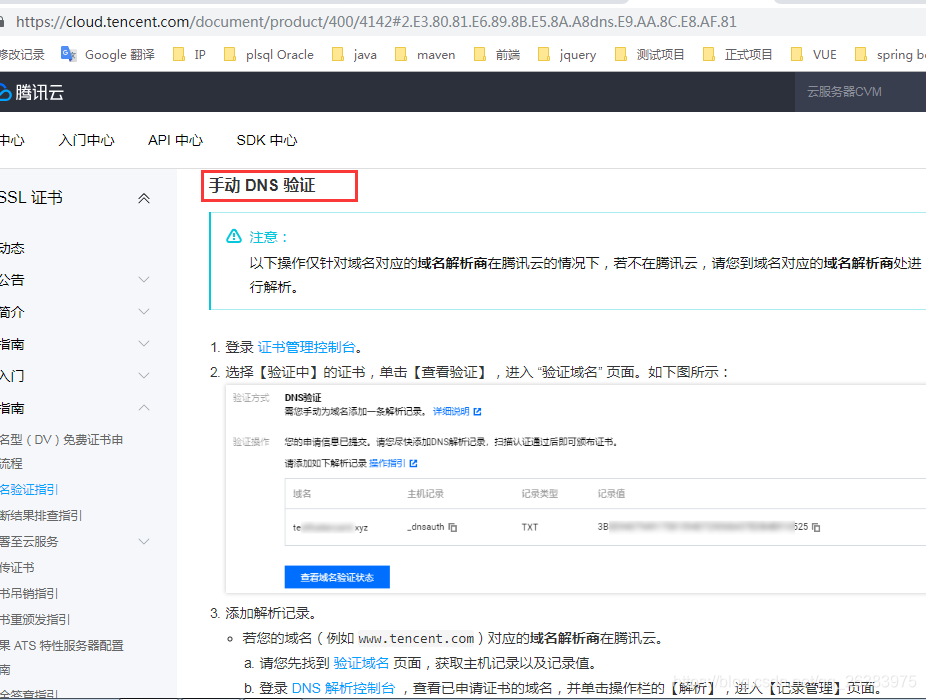Screen dimensions: 926x700
Task: Open the 正式项目 bookmark folder icon
Action: pos(709,55)
